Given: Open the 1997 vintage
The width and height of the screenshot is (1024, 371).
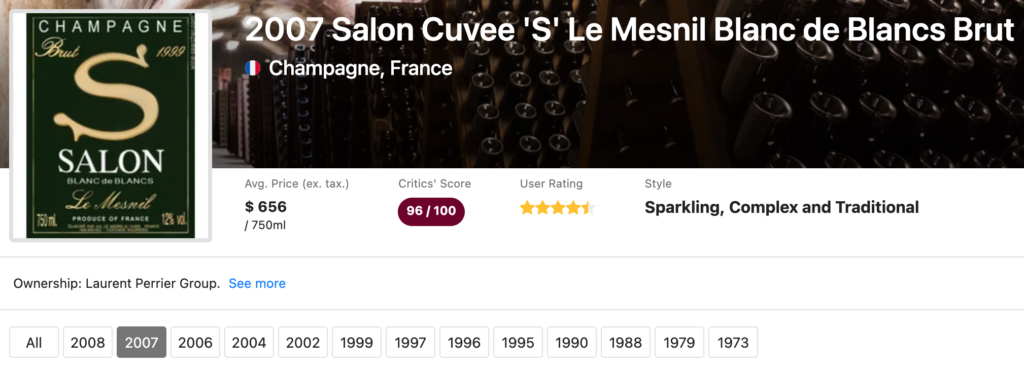Looking at the screenshot, I should point(410,342).
